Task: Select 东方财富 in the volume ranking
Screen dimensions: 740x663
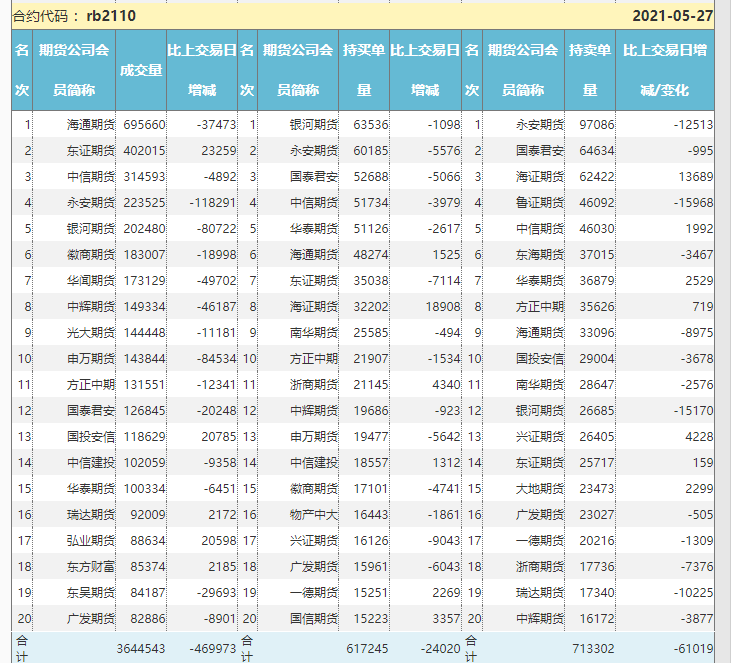Action: 90,567
